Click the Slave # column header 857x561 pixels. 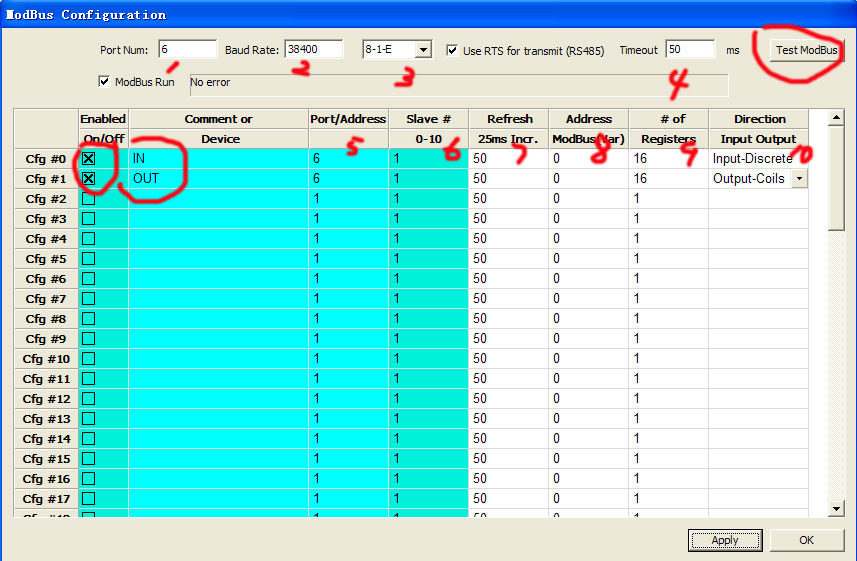pos(428,128)
